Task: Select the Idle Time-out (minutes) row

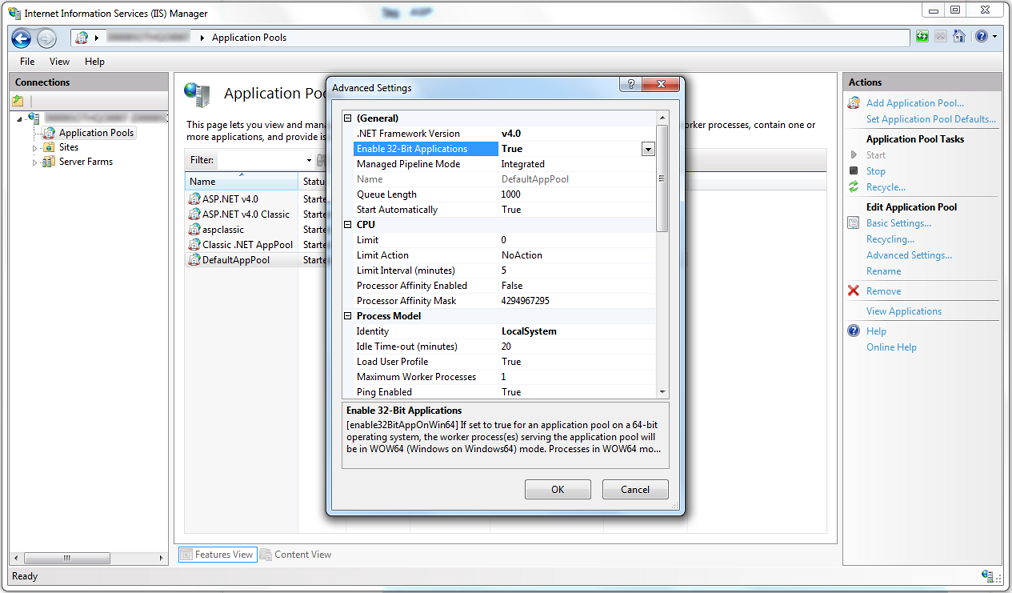Action: coord(505,347)
